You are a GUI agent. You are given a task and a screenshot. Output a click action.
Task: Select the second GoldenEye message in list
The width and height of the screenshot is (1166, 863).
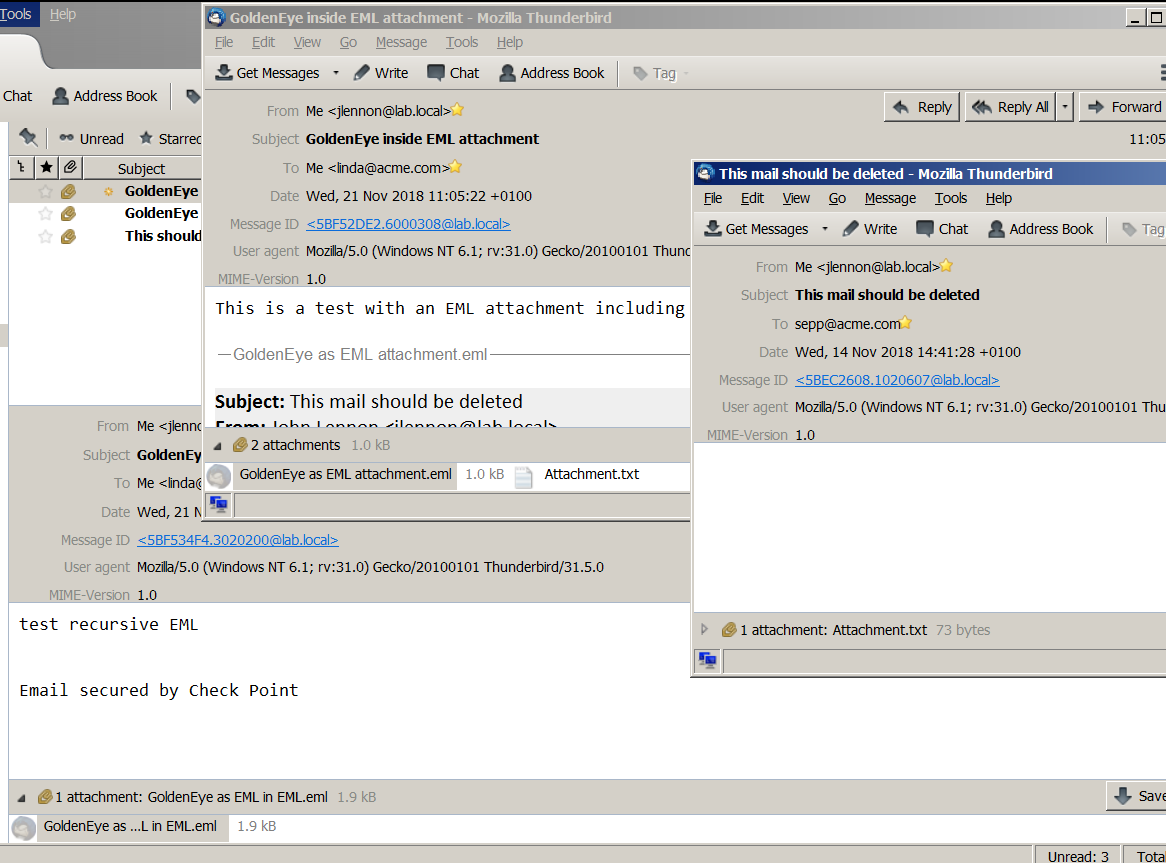pyautogui.click(x=106, y=213)
